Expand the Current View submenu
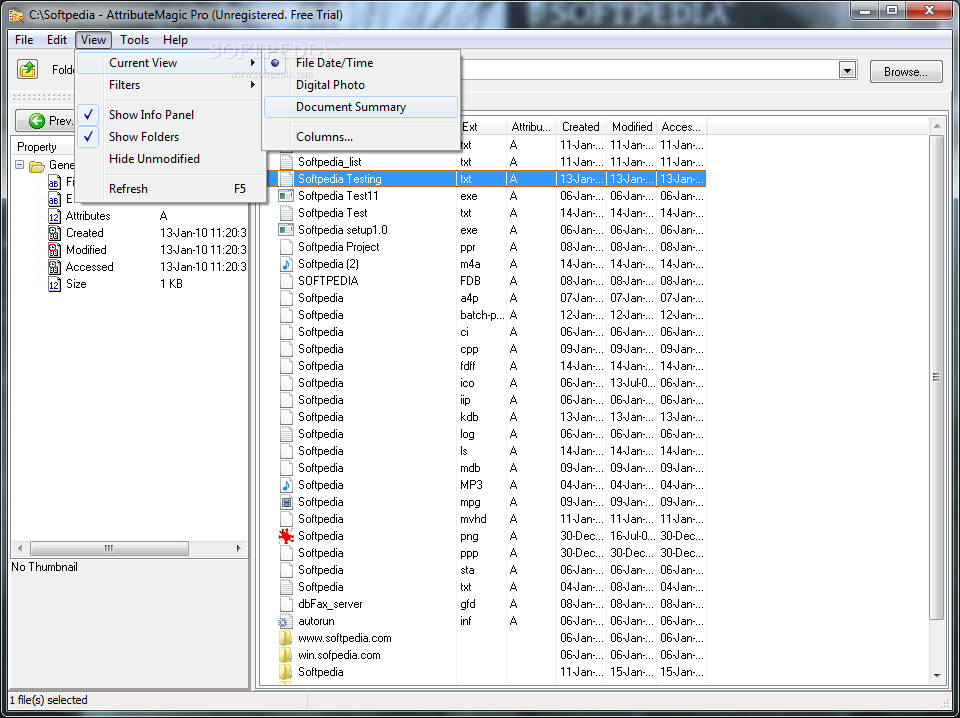960x718 pixels. point(170,63)
